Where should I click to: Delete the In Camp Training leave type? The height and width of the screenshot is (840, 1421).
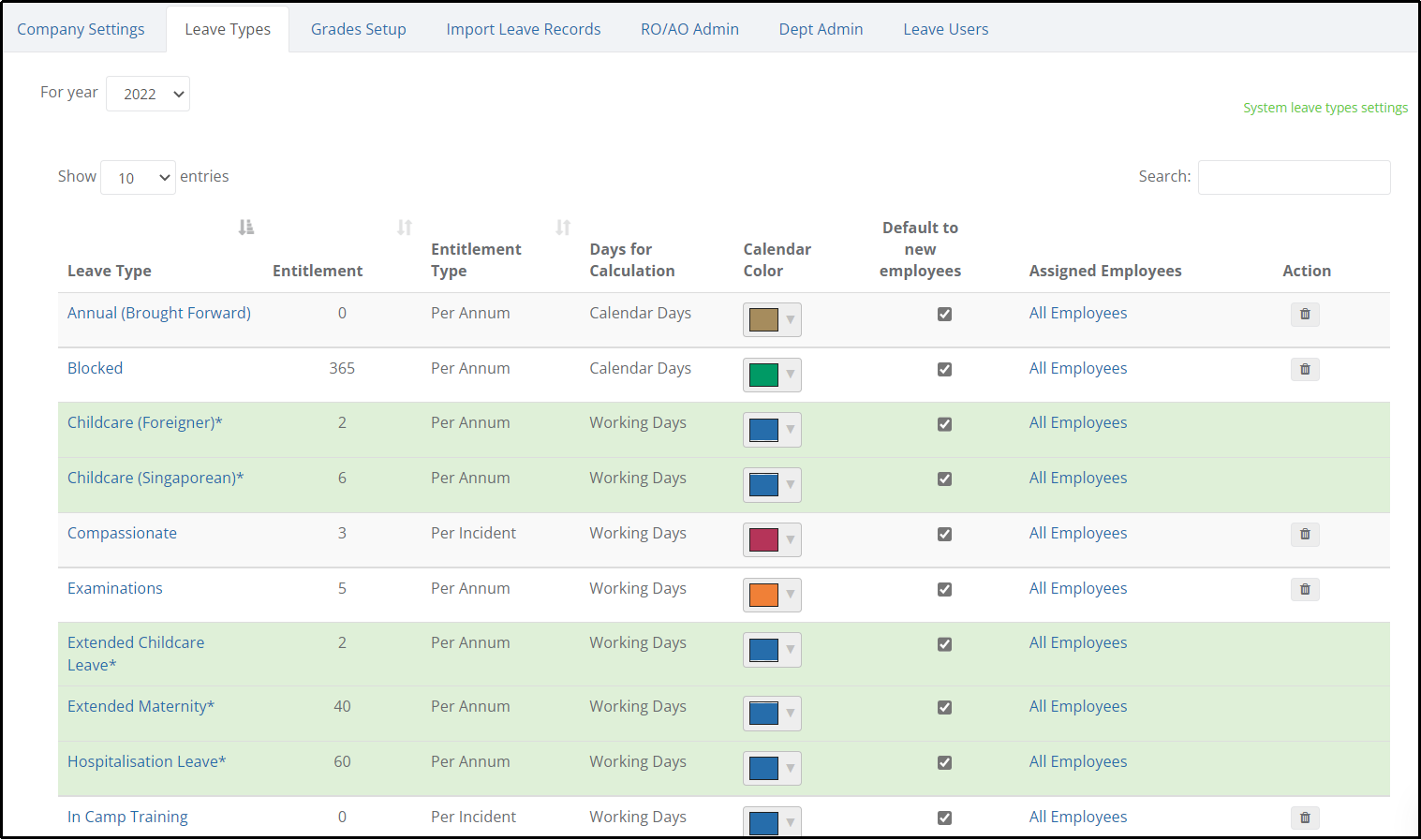coord(1305,818)
